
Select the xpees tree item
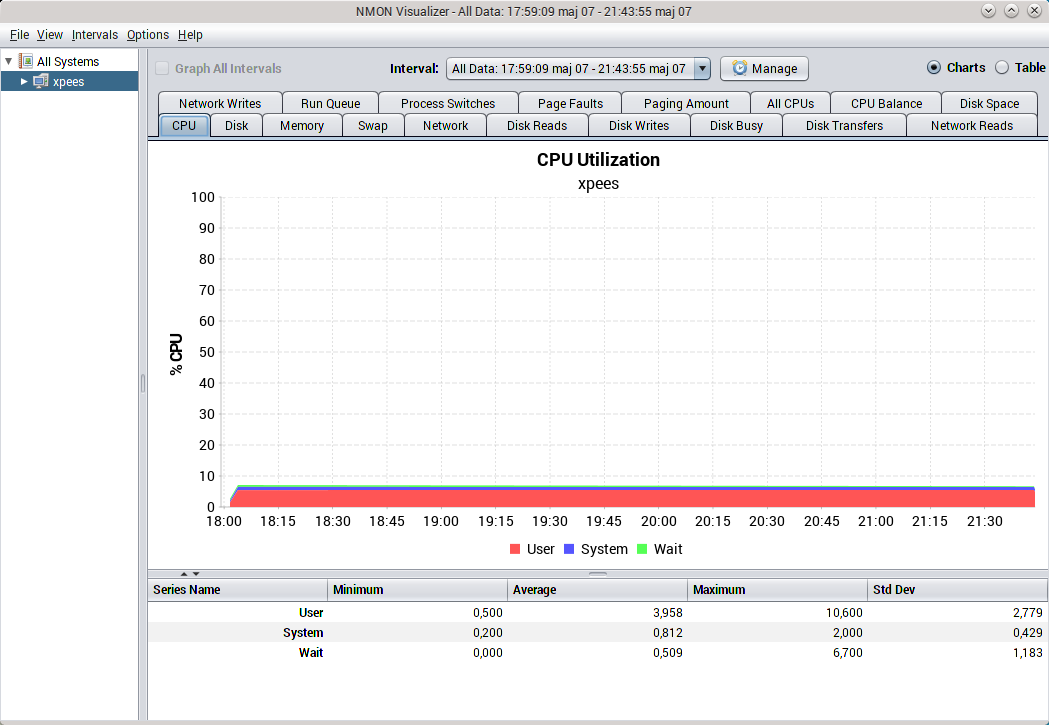click(68, 82)
